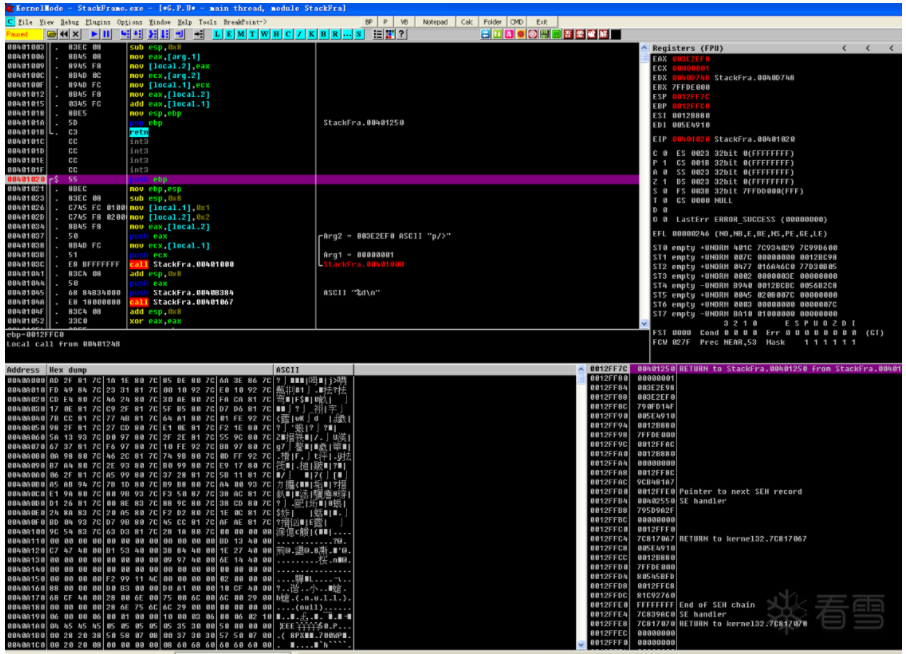Expand the BreakPoint-> menu

pyautogui.click(x=245, y=22)
